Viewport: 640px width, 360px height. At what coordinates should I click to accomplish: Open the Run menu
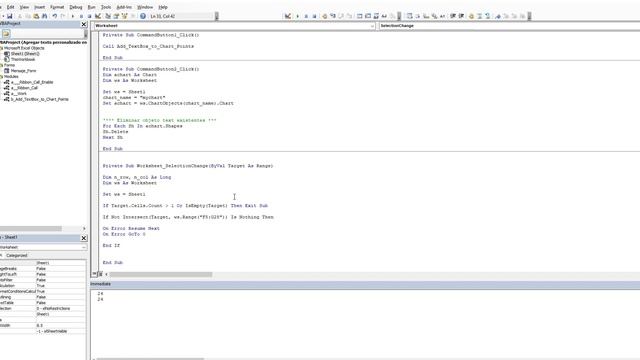tap(91, 7)
